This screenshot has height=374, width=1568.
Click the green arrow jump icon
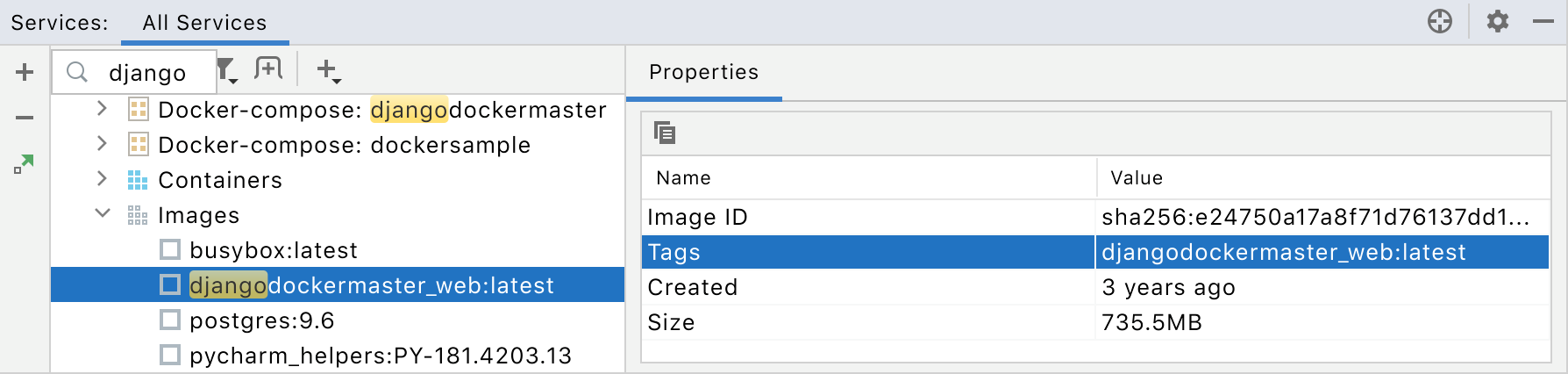click(24, 164)
